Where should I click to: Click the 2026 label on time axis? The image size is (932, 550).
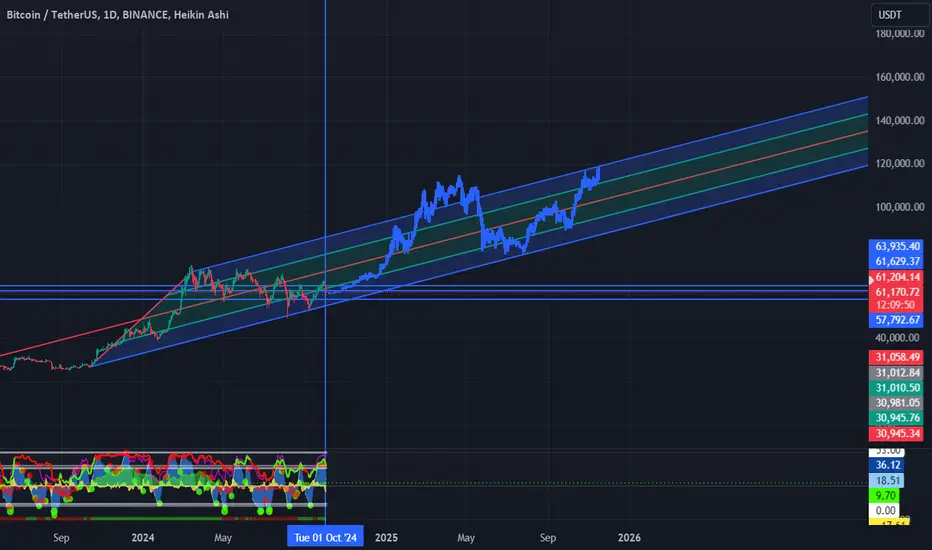tap(629, 538)
